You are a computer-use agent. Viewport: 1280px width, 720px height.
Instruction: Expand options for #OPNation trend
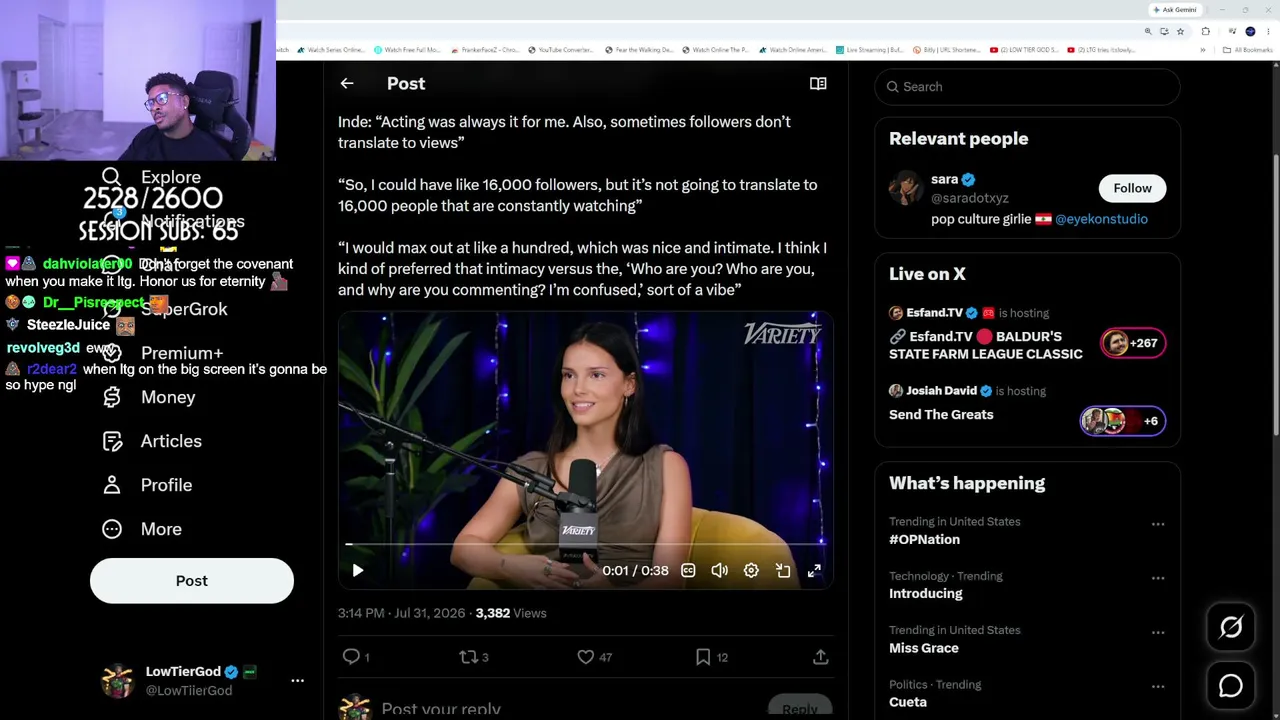tap(1158, 524)
